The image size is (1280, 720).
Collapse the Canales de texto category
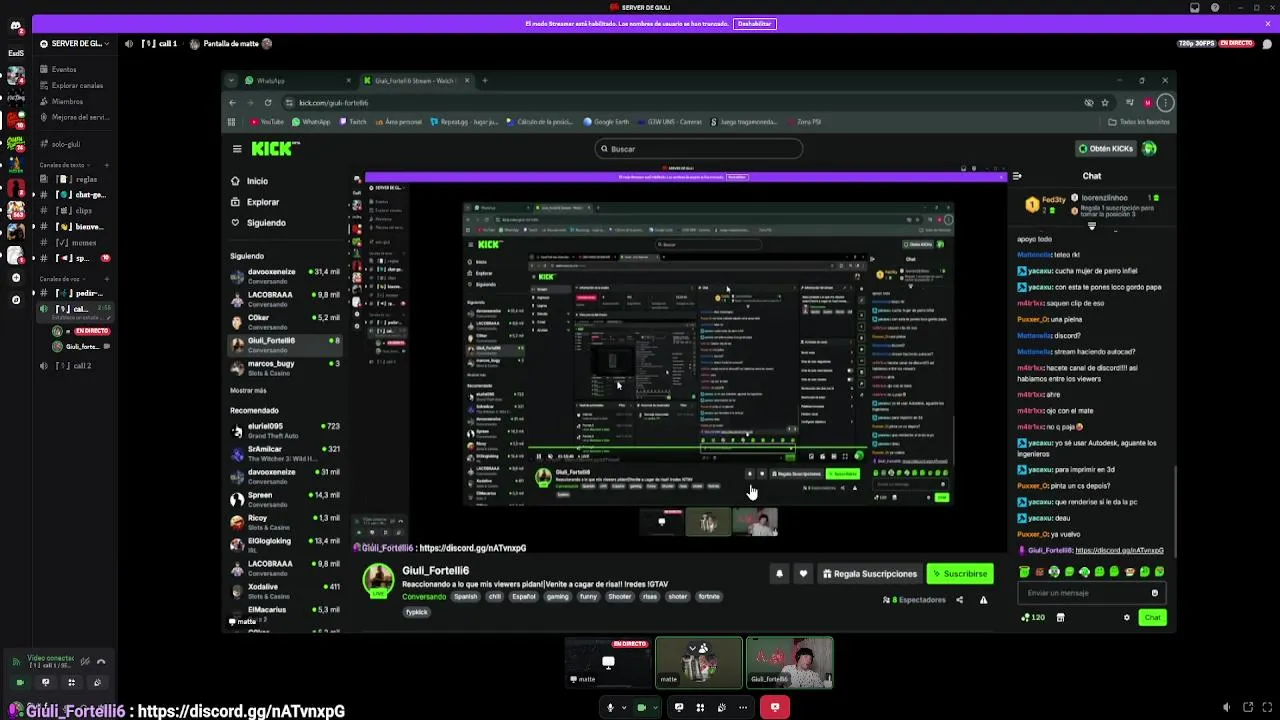click(x=65, y=165)
